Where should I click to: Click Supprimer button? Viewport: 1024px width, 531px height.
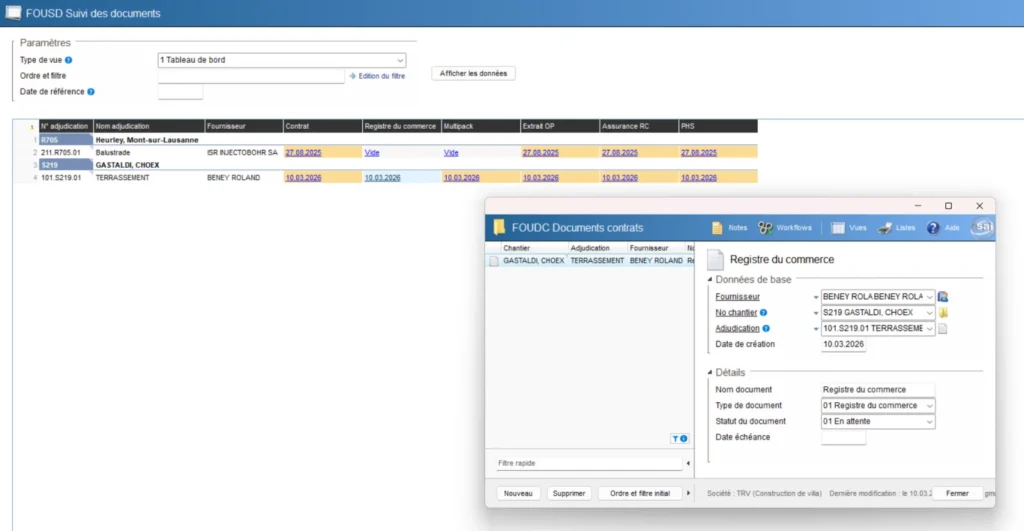(569, 493)
